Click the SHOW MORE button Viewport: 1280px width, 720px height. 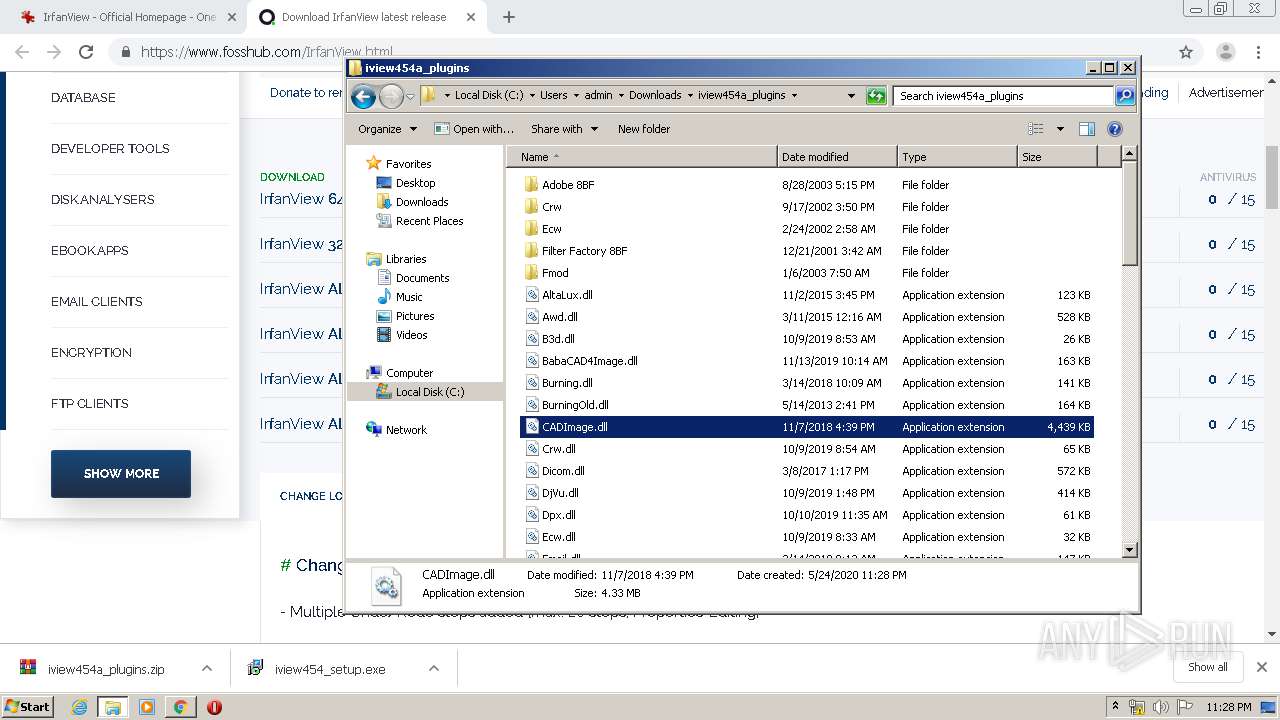pyautogui.click(x=121, y=473)
